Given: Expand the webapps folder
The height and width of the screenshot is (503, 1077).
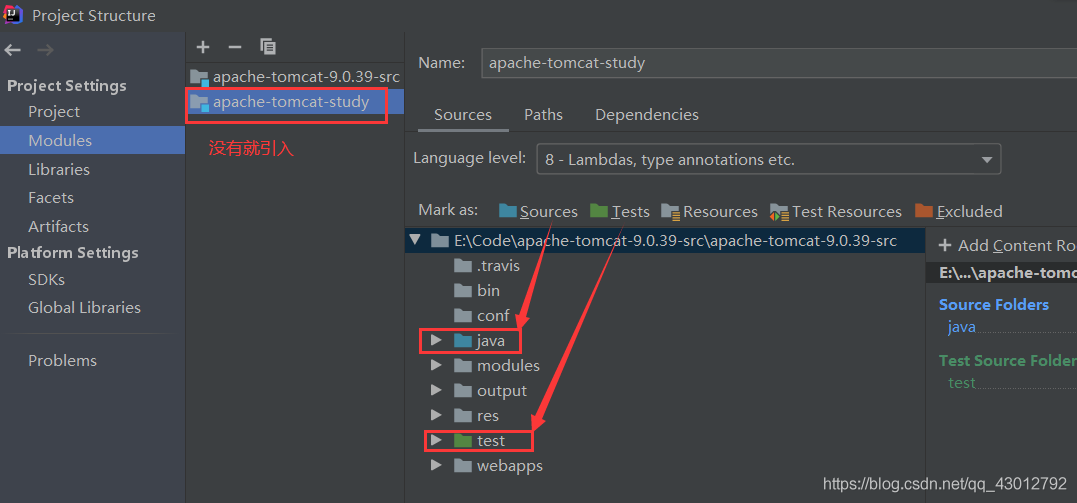Looking at the screenshot, I should [435, 465].
